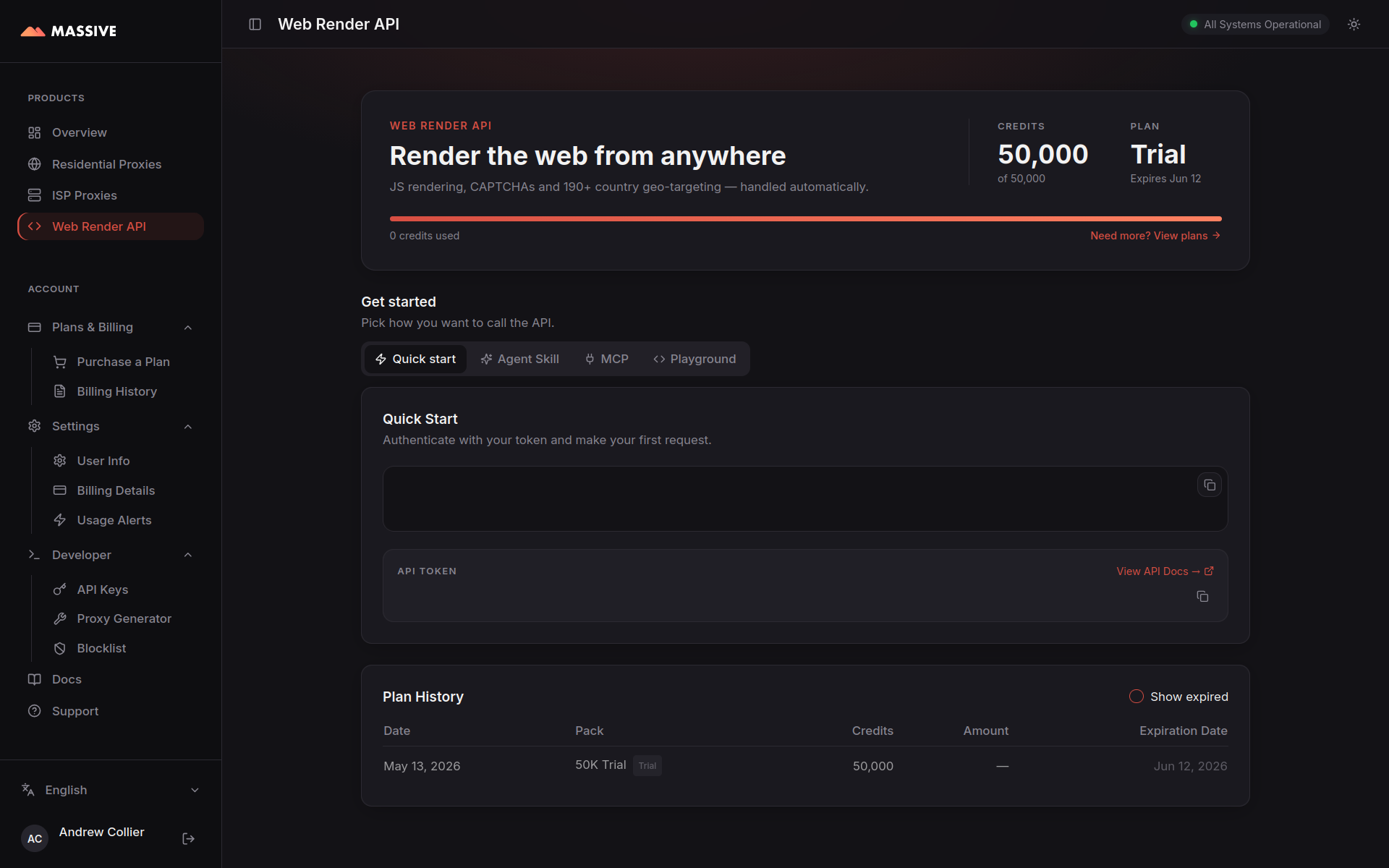The image size is (1389, 868).
Task: Open the View API Docs link
Action: click(1165, 571)
